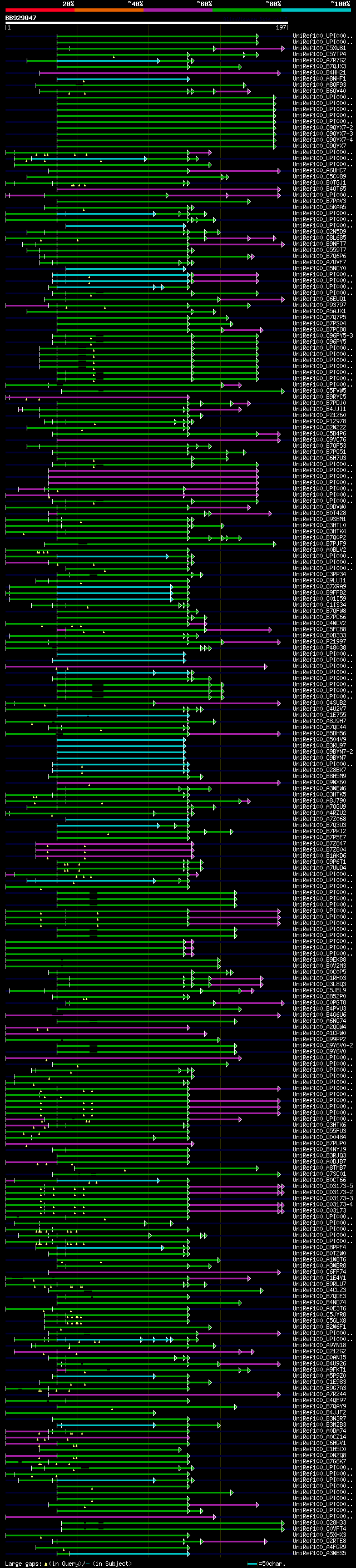Viewport: 356px width, 1568px height.
Task: Click hit UniRef100_B7PJF9
Action: tap(319, 543)
